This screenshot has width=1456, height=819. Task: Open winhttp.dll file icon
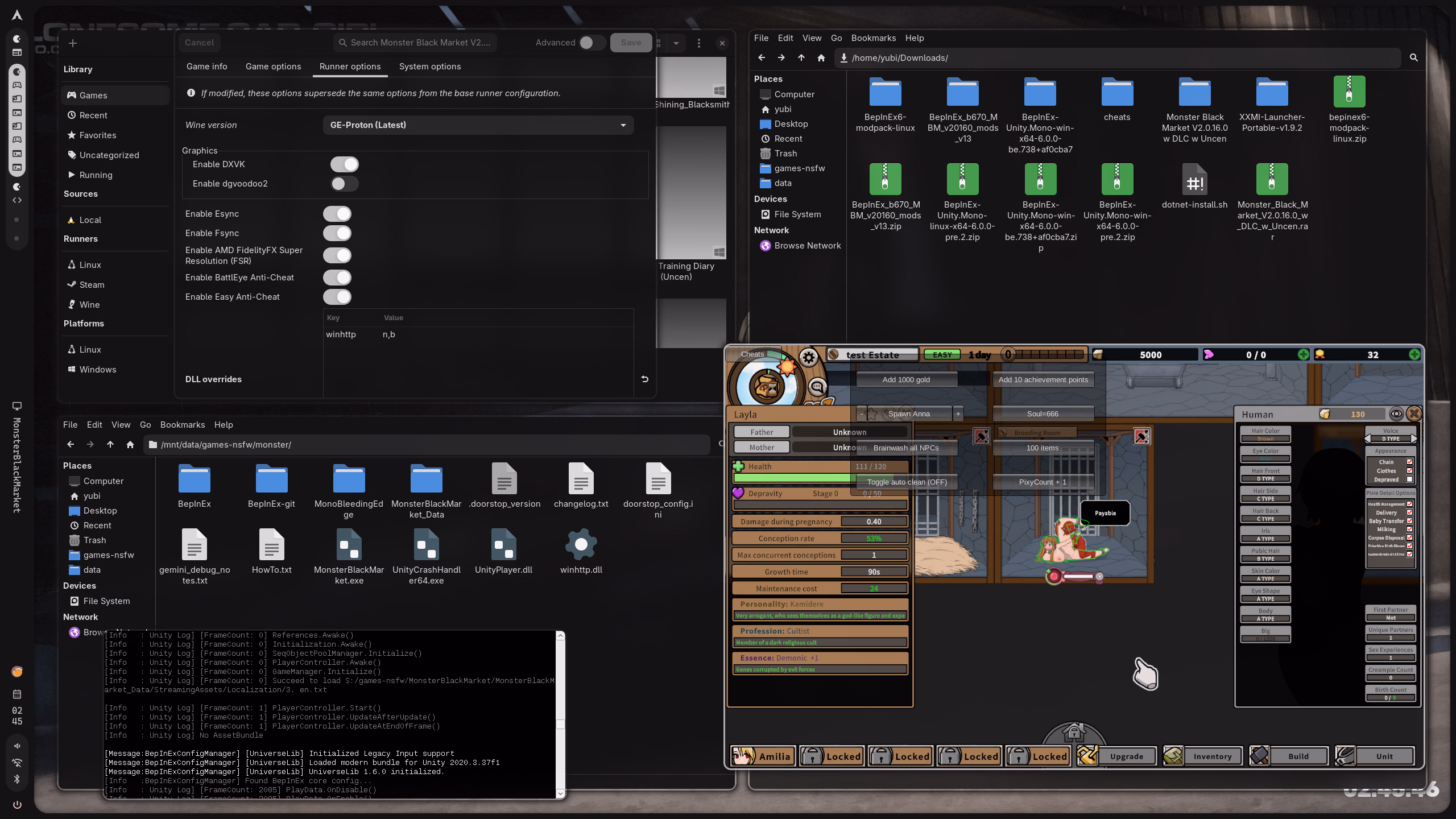(581, 545)
